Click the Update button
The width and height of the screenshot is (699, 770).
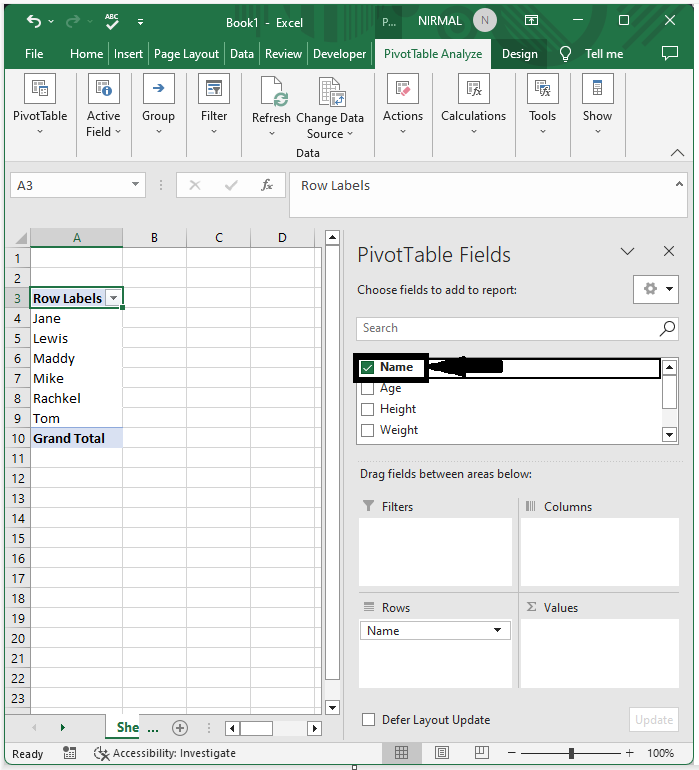pyautogui.click(x=654, y=719)
